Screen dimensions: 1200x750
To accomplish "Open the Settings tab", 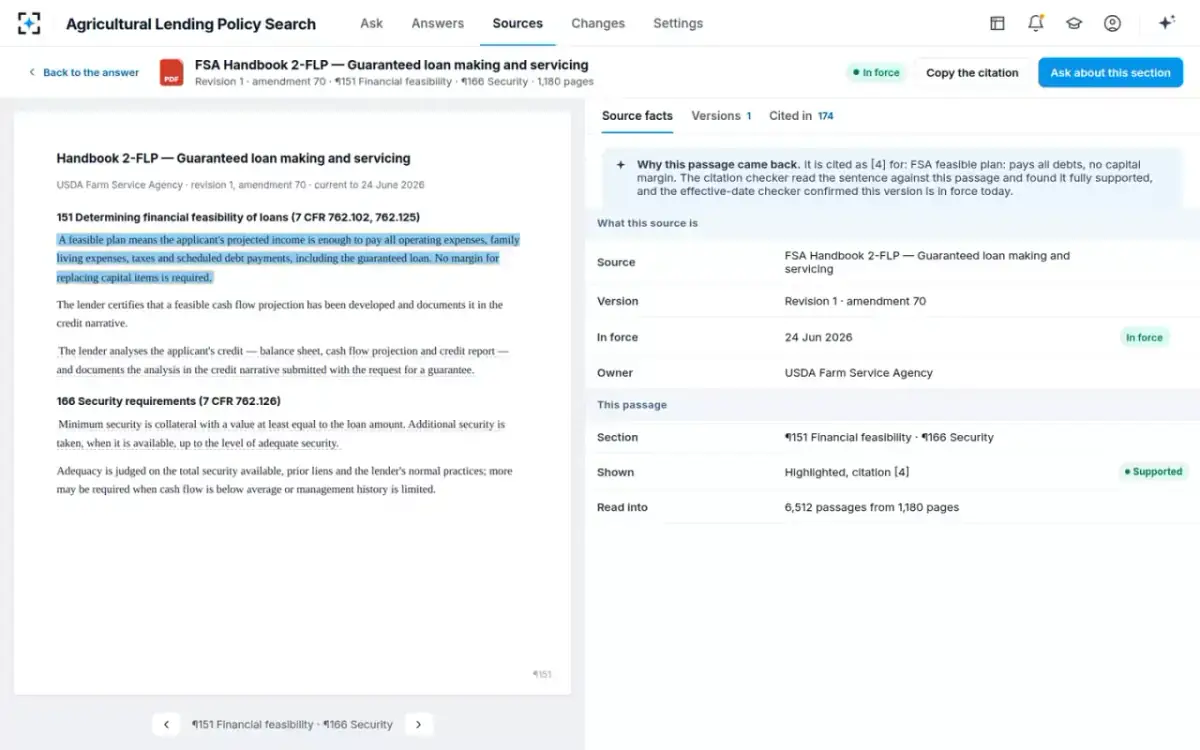I will [x=678, y=23].
